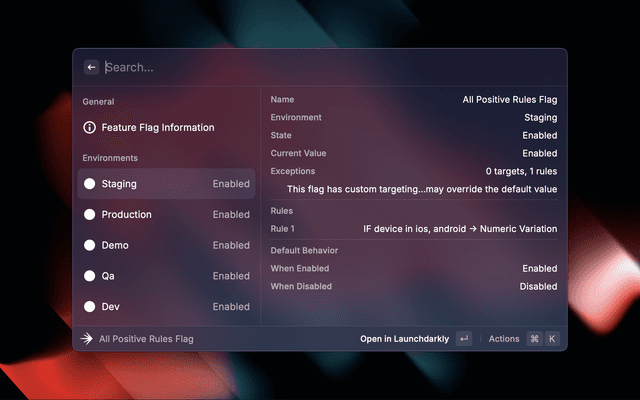Click the K shortcut key
640x400 pixels.
552,339
